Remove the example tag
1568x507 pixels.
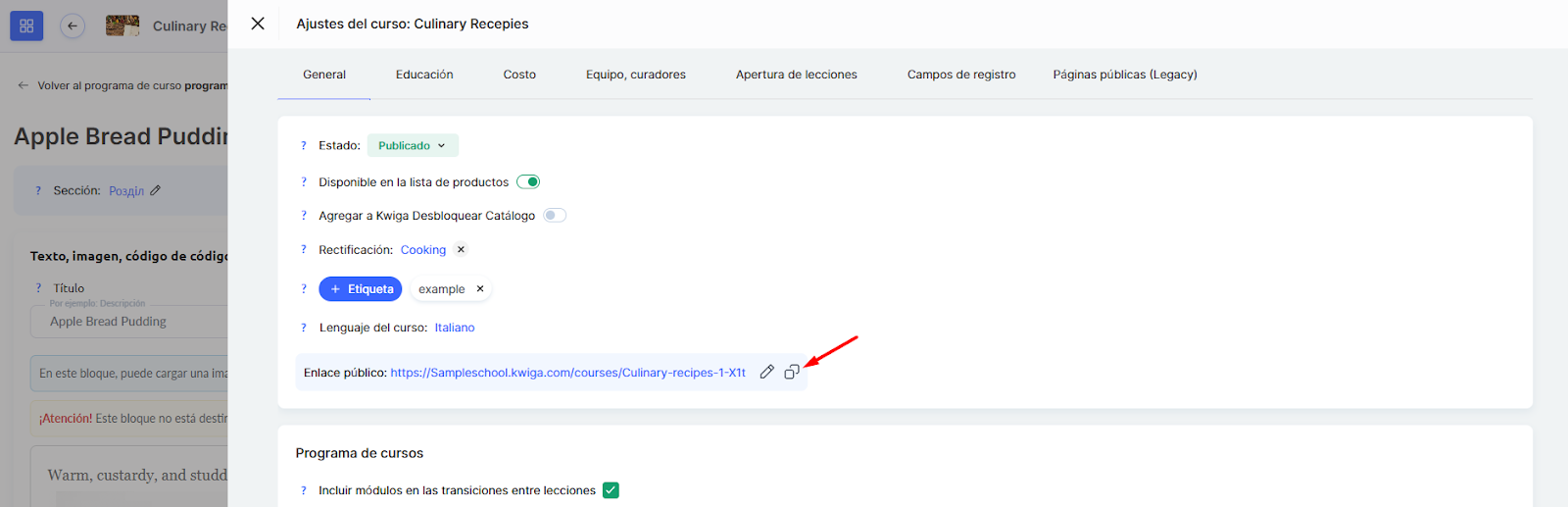point(480,289)
